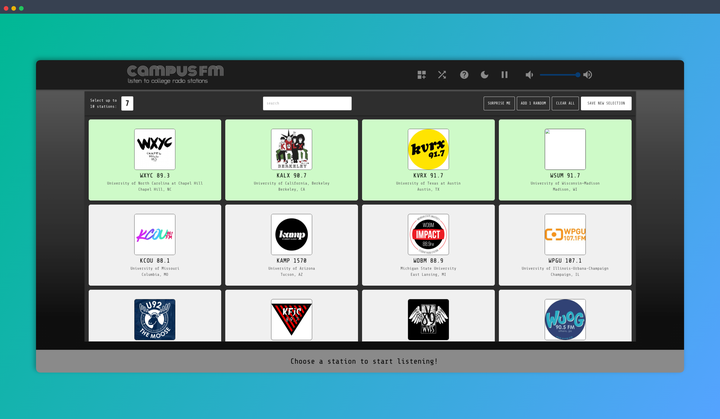This screenshot has height=419, width=720.
Task: Deselect the WXYC 89.3 station card
Action: (x=154, y=160)
